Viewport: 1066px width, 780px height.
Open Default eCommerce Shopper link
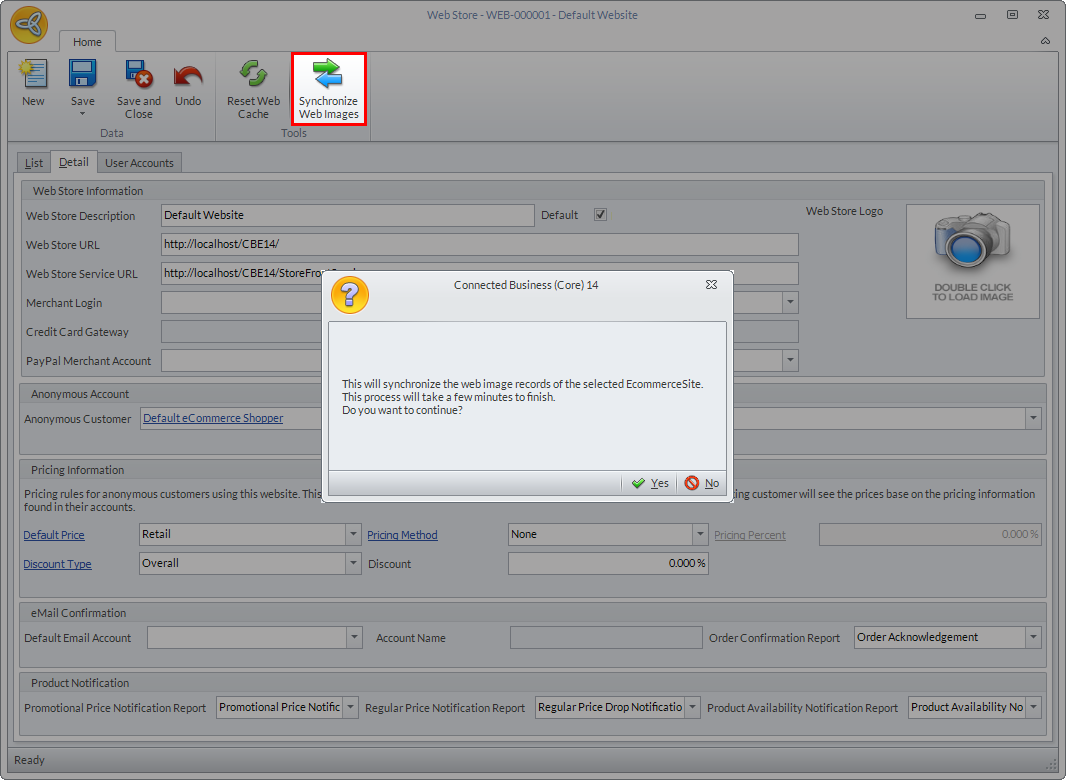(x=213, y=418)
